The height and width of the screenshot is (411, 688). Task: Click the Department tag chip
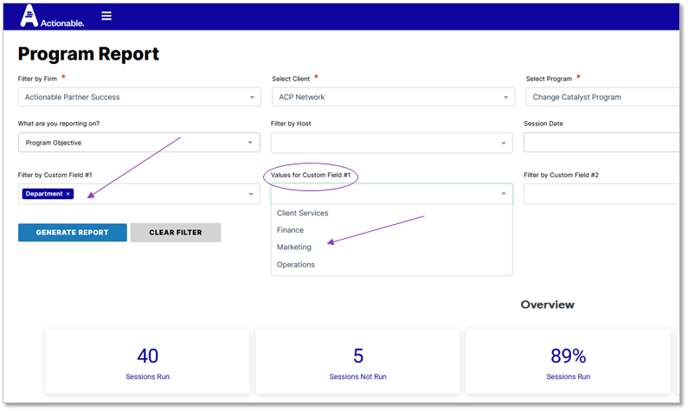48,194
